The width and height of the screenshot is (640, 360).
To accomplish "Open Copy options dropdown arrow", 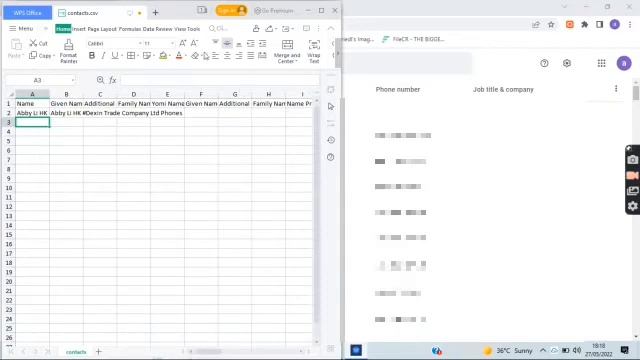I will tap(53, 56).
